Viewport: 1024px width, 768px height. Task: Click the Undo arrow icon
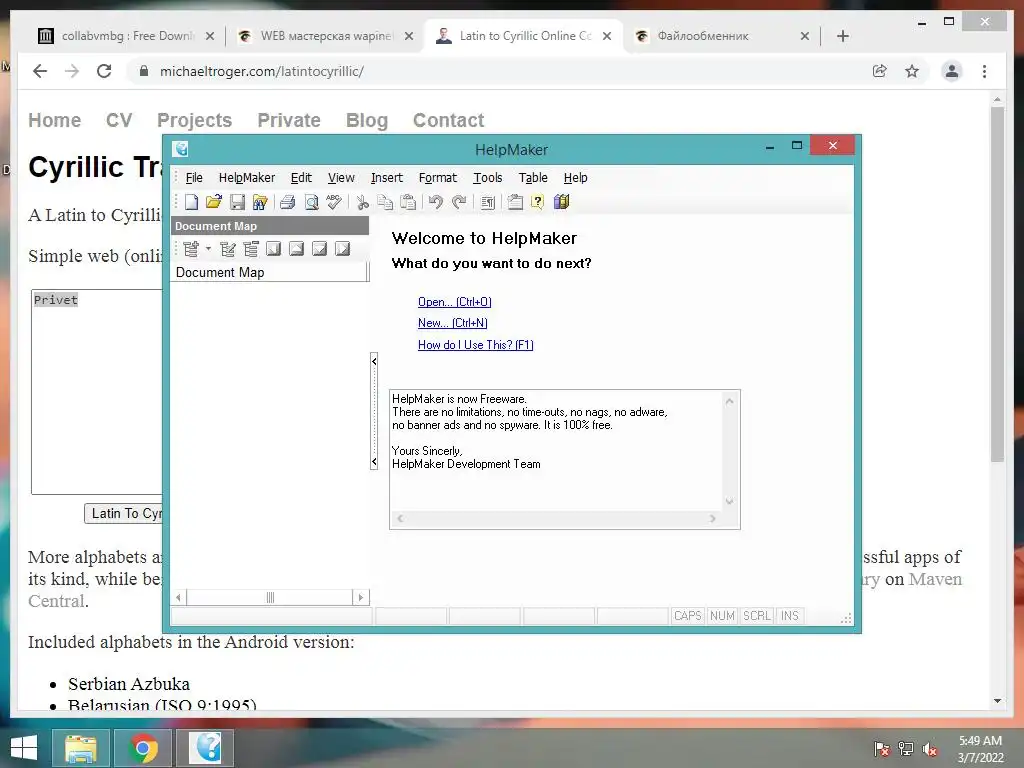[x=436, y=202]
